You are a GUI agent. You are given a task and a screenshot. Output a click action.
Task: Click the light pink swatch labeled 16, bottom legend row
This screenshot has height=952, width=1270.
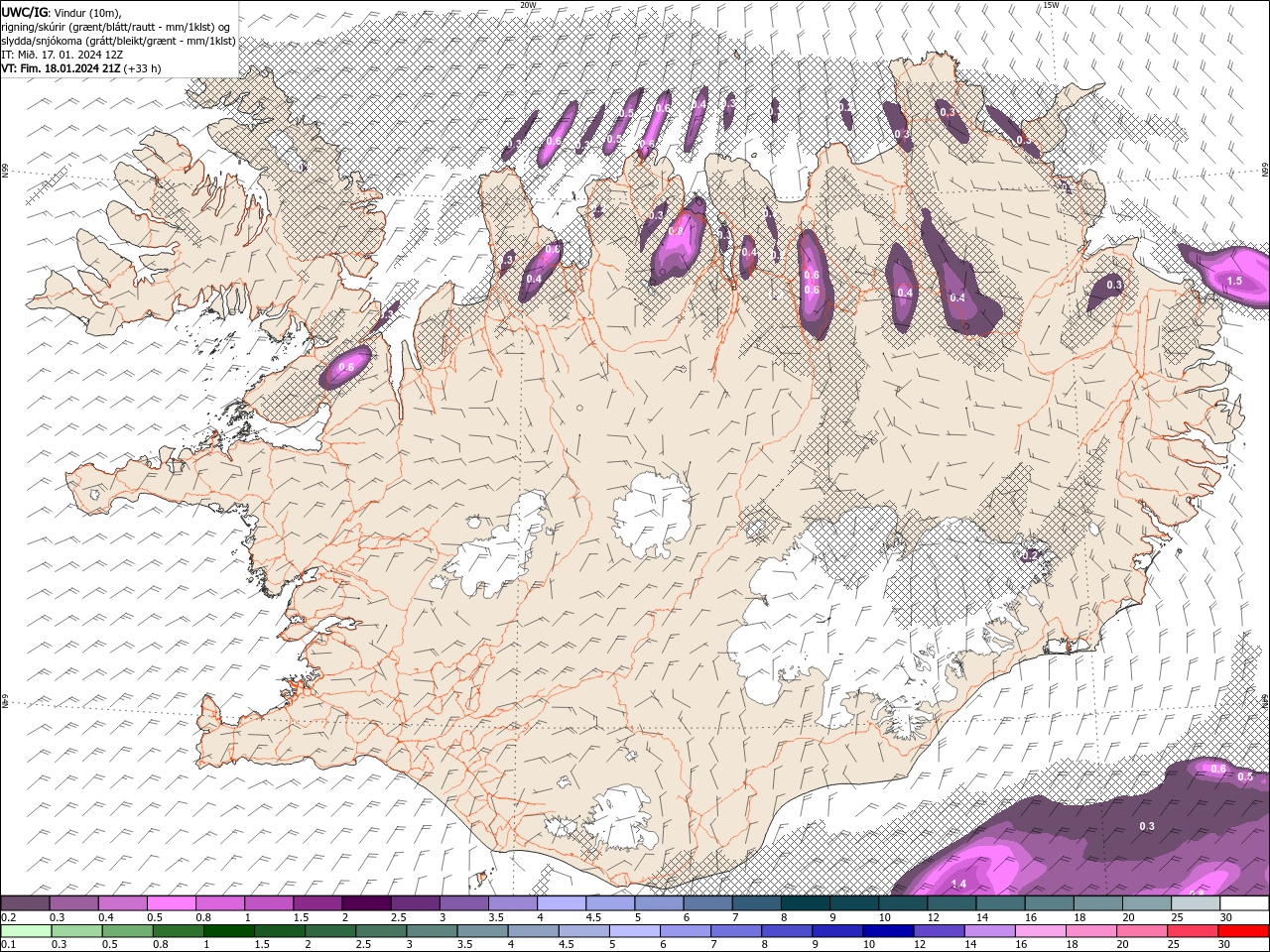pos(1041,931)
